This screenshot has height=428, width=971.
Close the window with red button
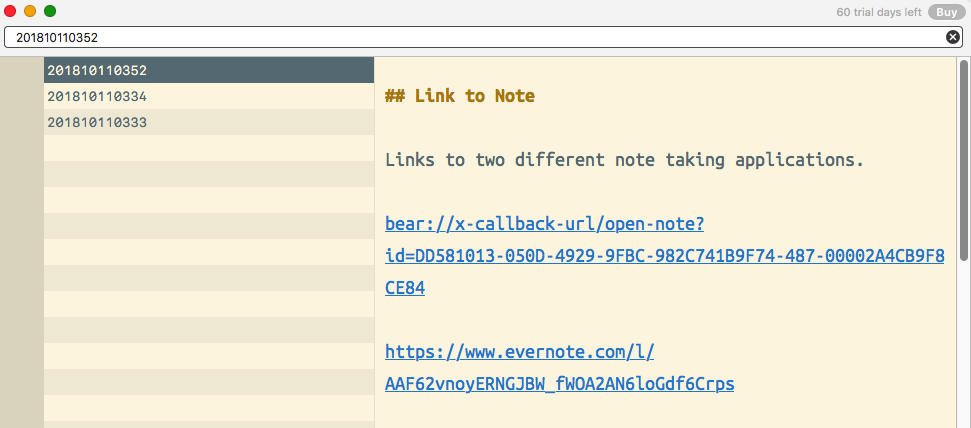10,11
